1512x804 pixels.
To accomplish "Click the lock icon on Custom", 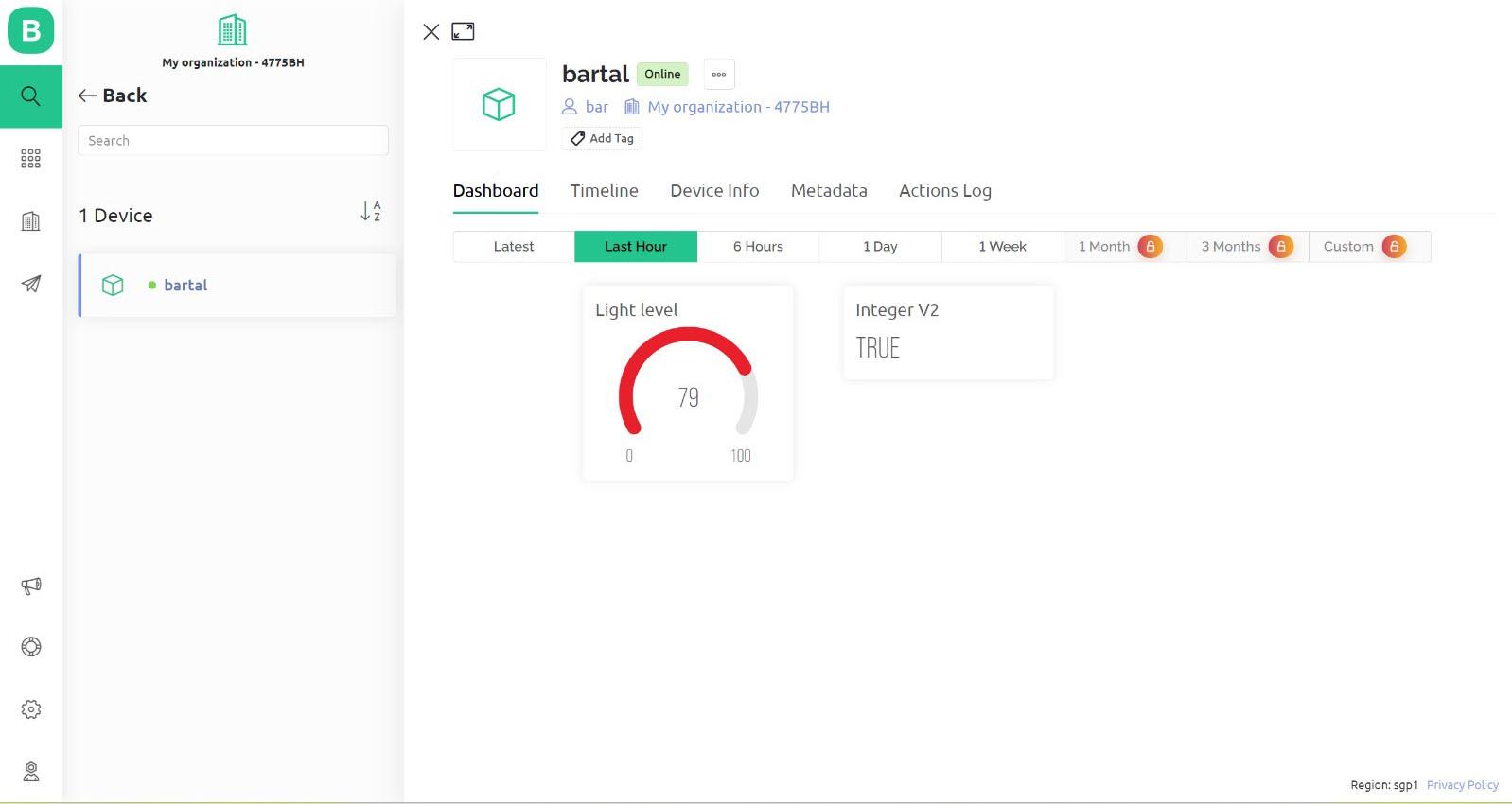I will [x=1394, y=247].
